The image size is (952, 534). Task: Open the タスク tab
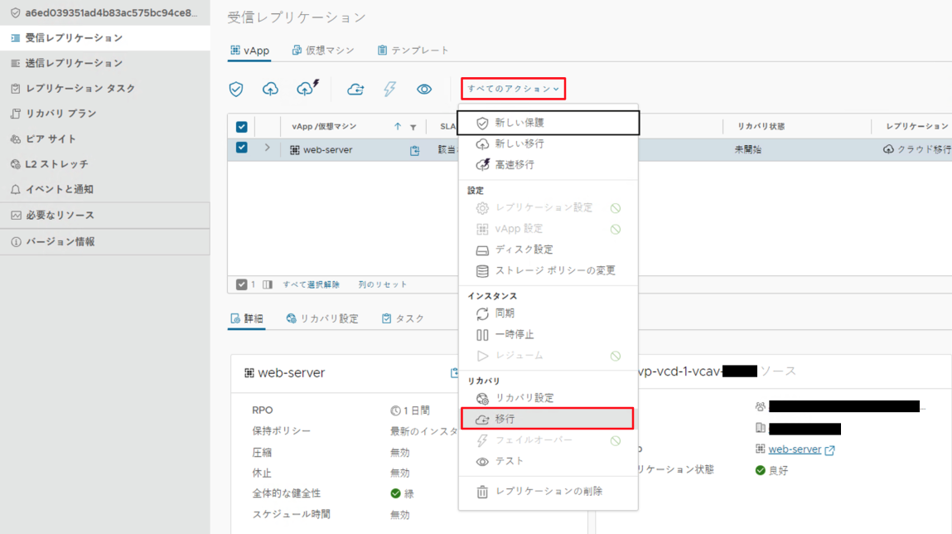pos(403,318)
